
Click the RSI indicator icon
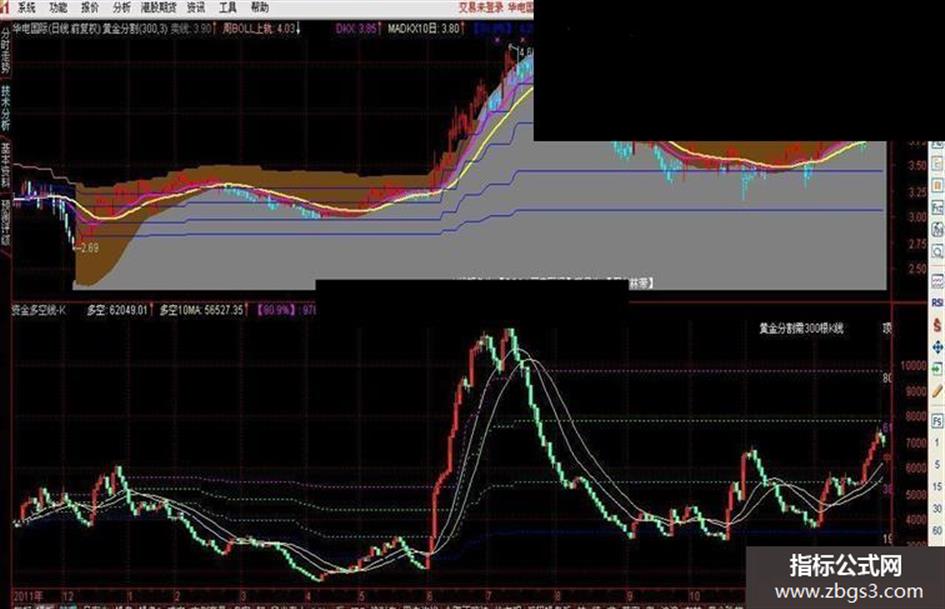[937, 302]
